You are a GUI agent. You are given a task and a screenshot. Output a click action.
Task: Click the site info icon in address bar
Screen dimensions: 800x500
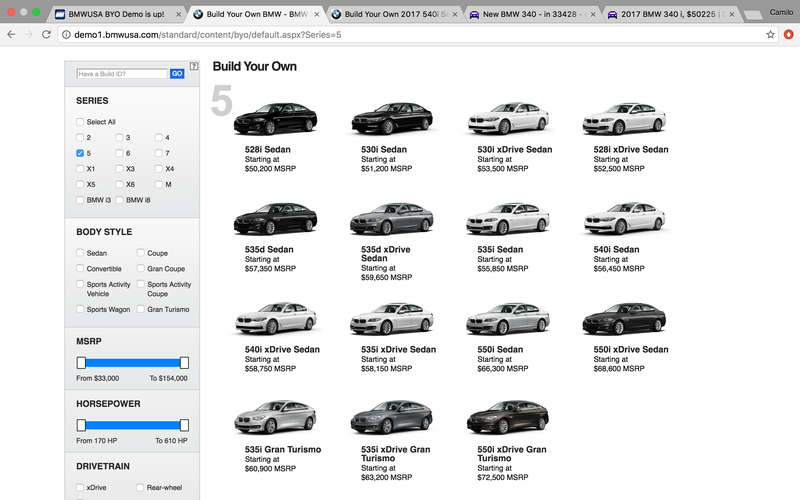66,35
